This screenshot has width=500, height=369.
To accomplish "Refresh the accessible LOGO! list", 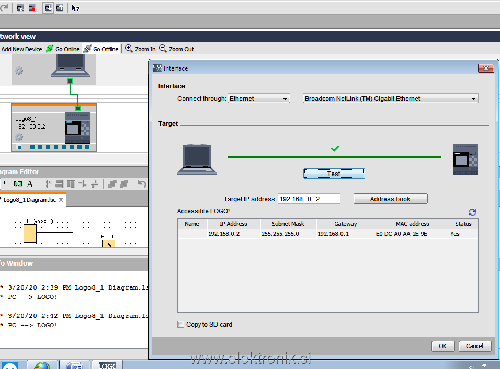I will click(x=472, y=212).
